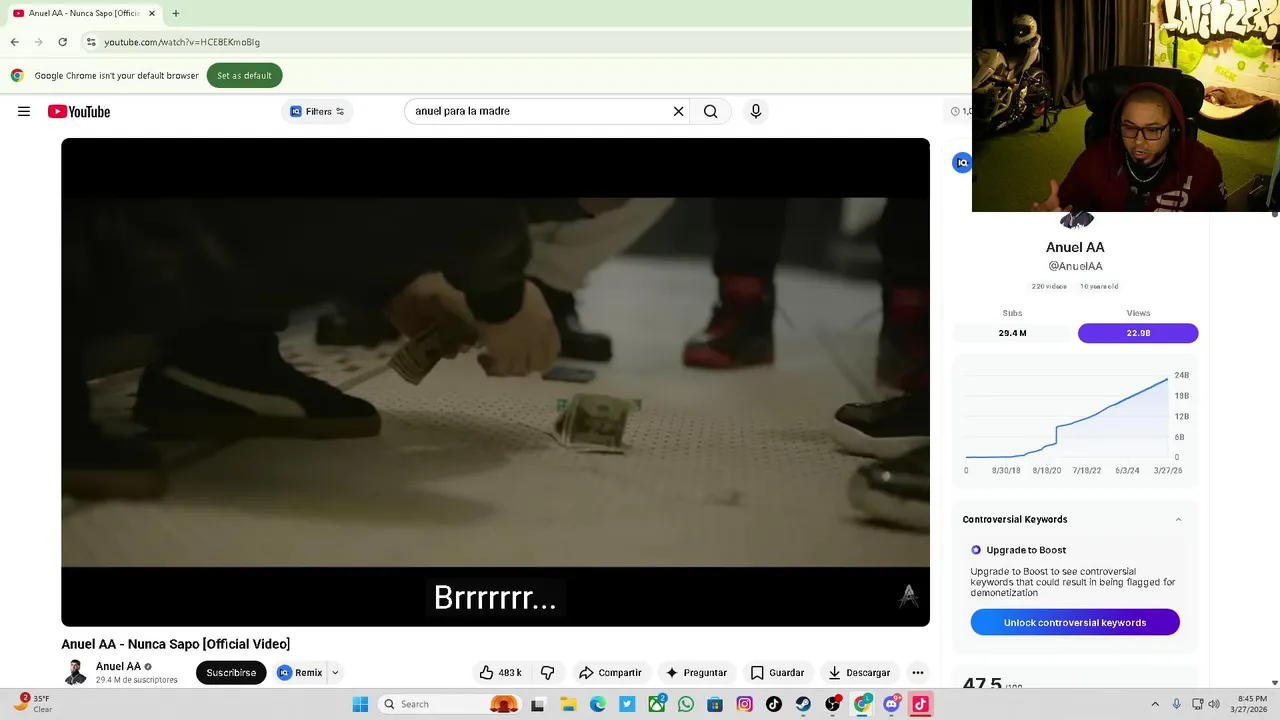Image resolution: width=1280 pixels, height=720 pixels.
Task: Go to the YouTube home logo
Action: pos(79,111)
